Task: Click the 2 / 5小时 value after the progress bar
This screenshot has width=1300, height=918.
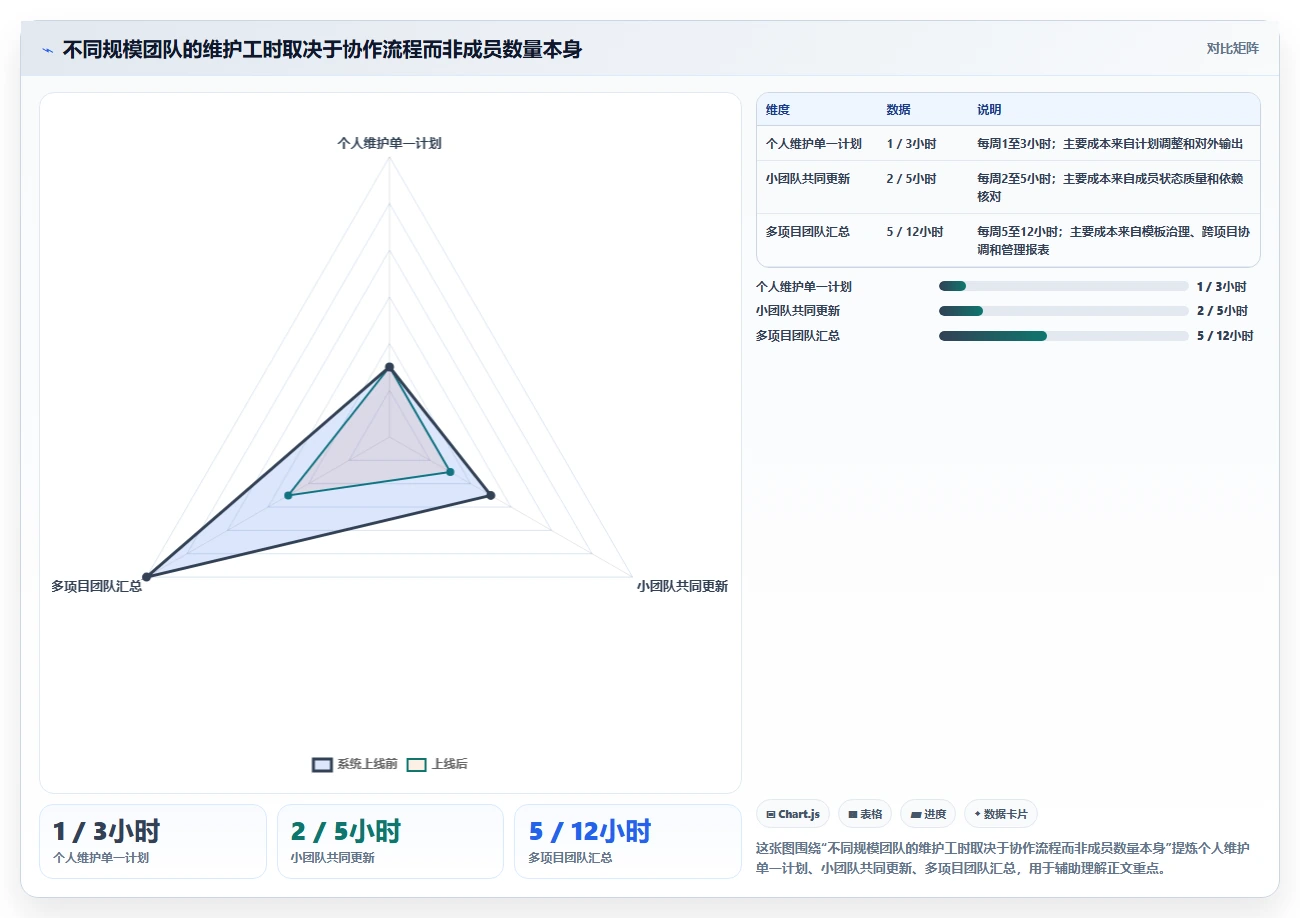Action: pyautogui.click(x=1222, y=311)
